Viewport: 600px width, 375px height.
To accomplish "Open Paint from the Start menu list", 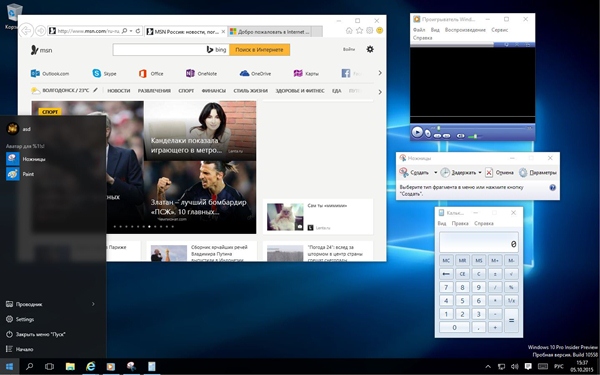I will (20, 174).
